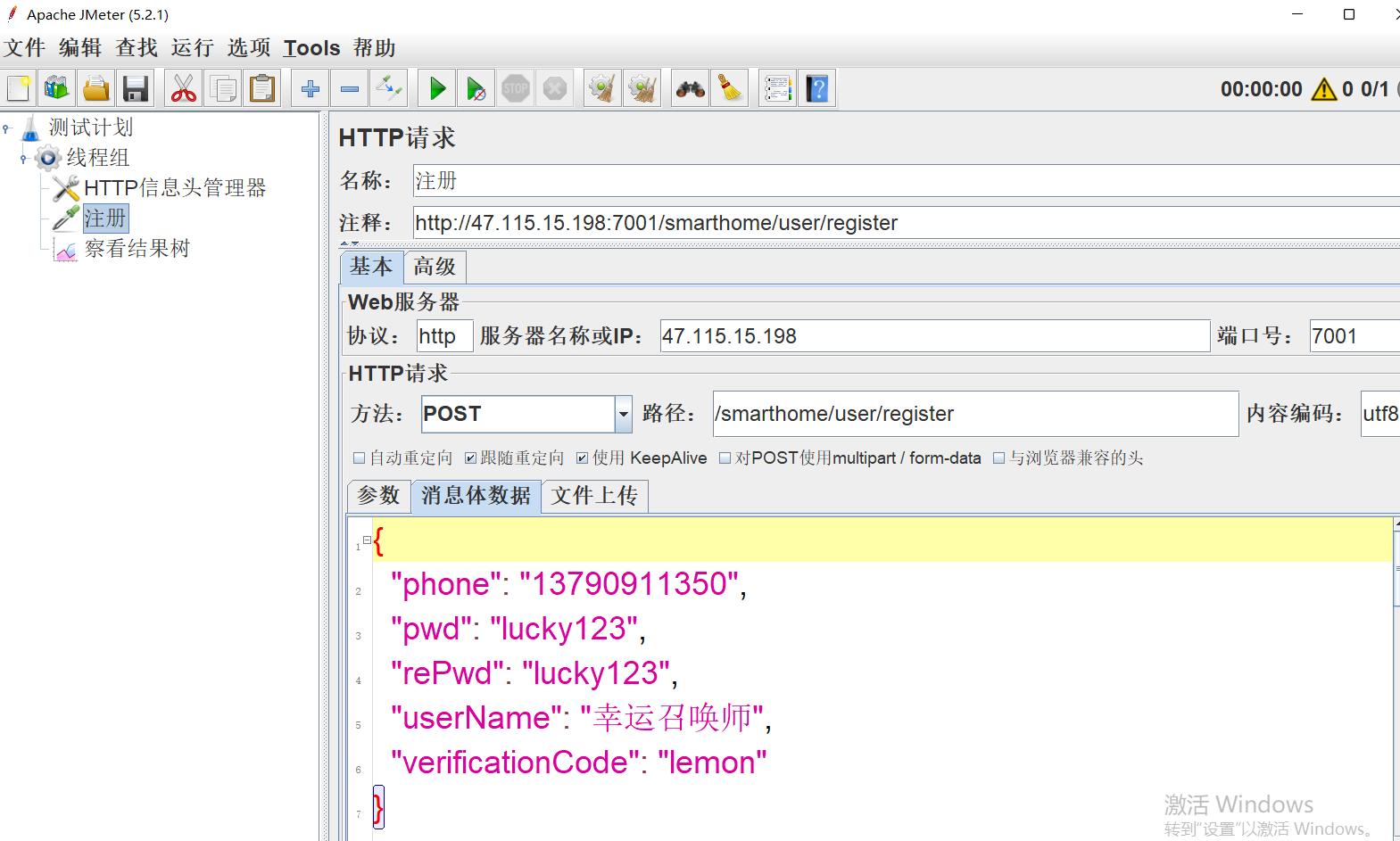Click the 协议 field containing http

tap(445, 336)
